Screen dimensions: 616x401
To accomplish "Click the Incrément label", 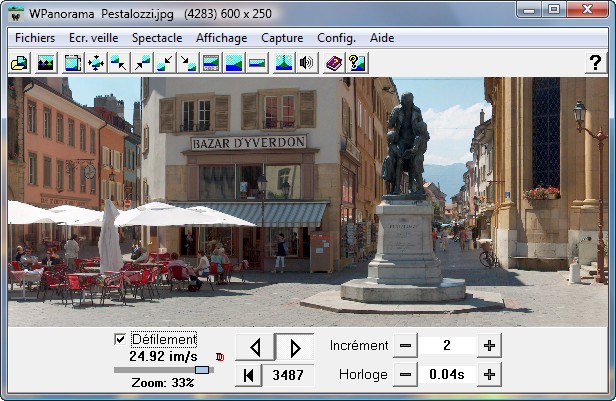I will [359, 346].
